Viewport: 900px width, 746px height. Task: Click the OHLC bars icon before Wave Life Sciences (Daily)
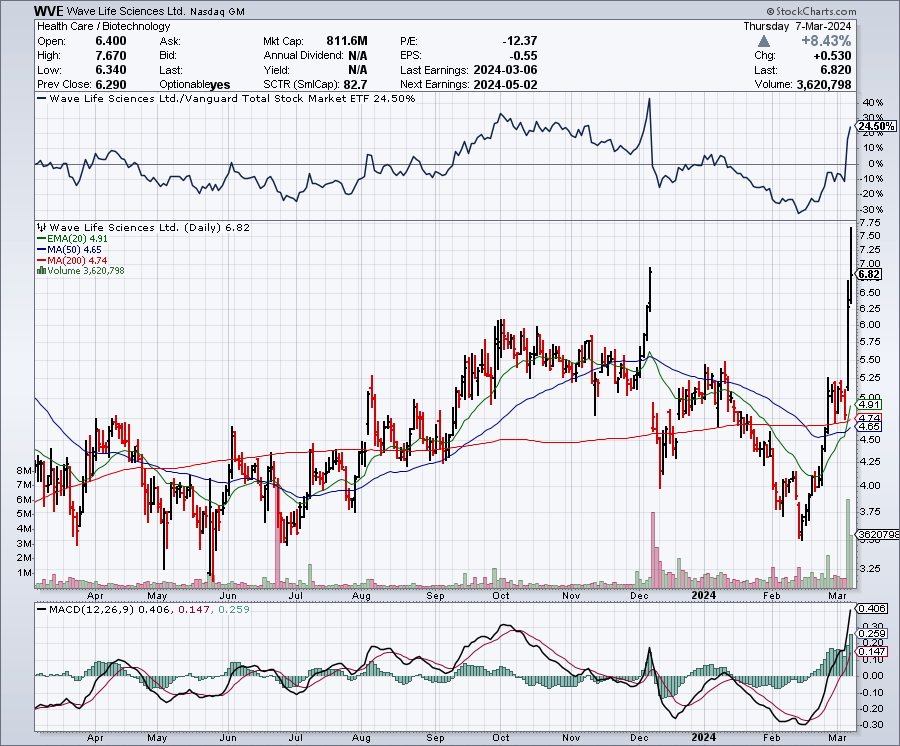[40, 227]
